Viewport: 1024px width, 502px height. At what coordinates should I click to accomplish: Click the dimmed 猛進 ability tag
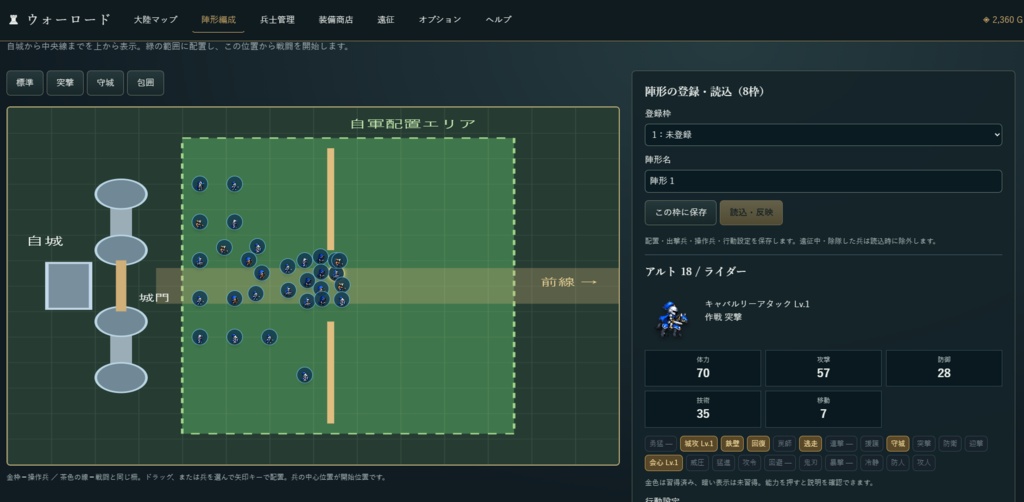(723, 463)
